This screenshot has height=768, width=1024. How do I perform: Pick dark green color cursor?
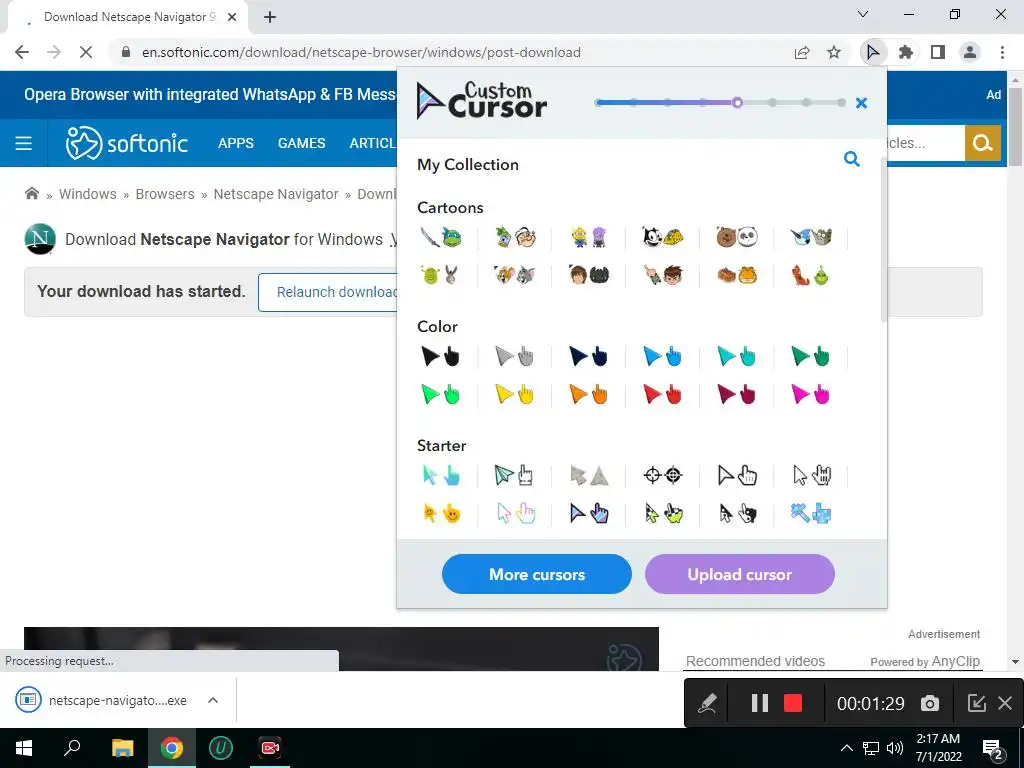[810, 357]
